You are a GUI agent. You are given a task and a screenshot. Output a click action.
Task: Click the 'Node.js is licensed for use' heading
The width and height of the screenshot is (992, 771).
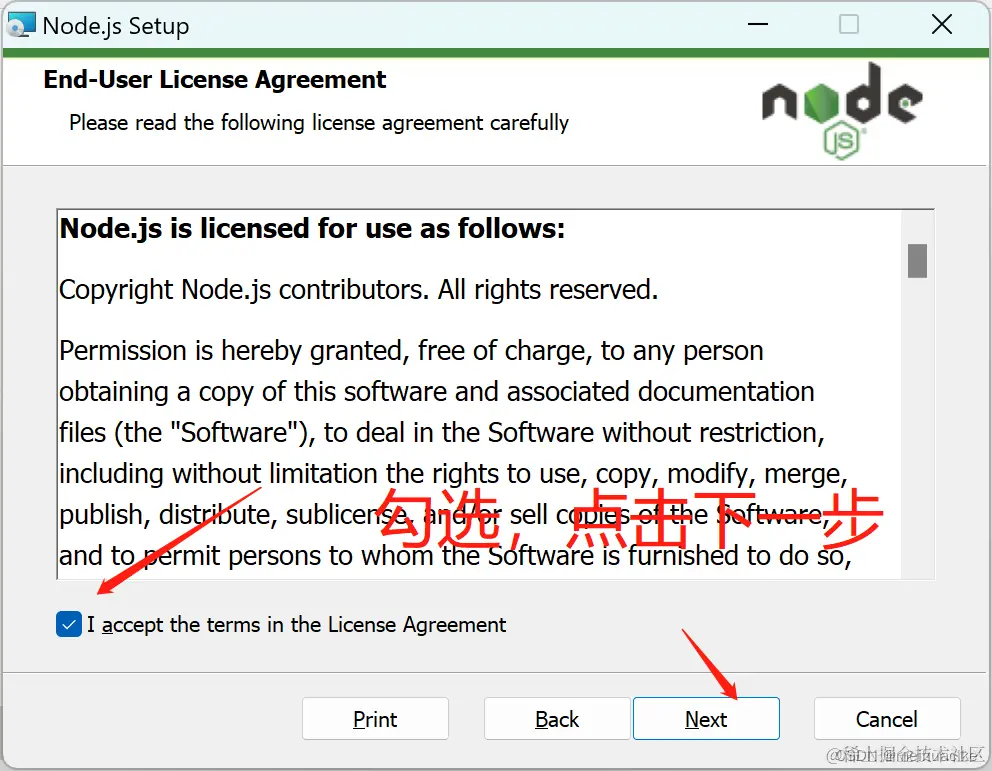click(312, 228)
